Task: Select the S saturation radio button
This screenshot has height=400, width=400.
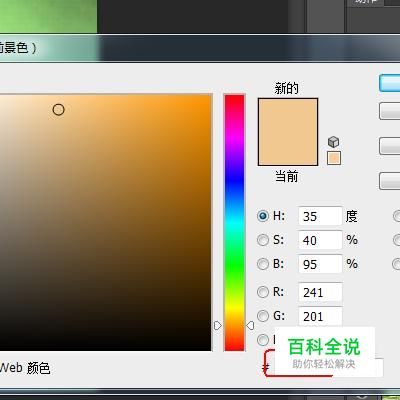Action: click(x=263, y=240)
